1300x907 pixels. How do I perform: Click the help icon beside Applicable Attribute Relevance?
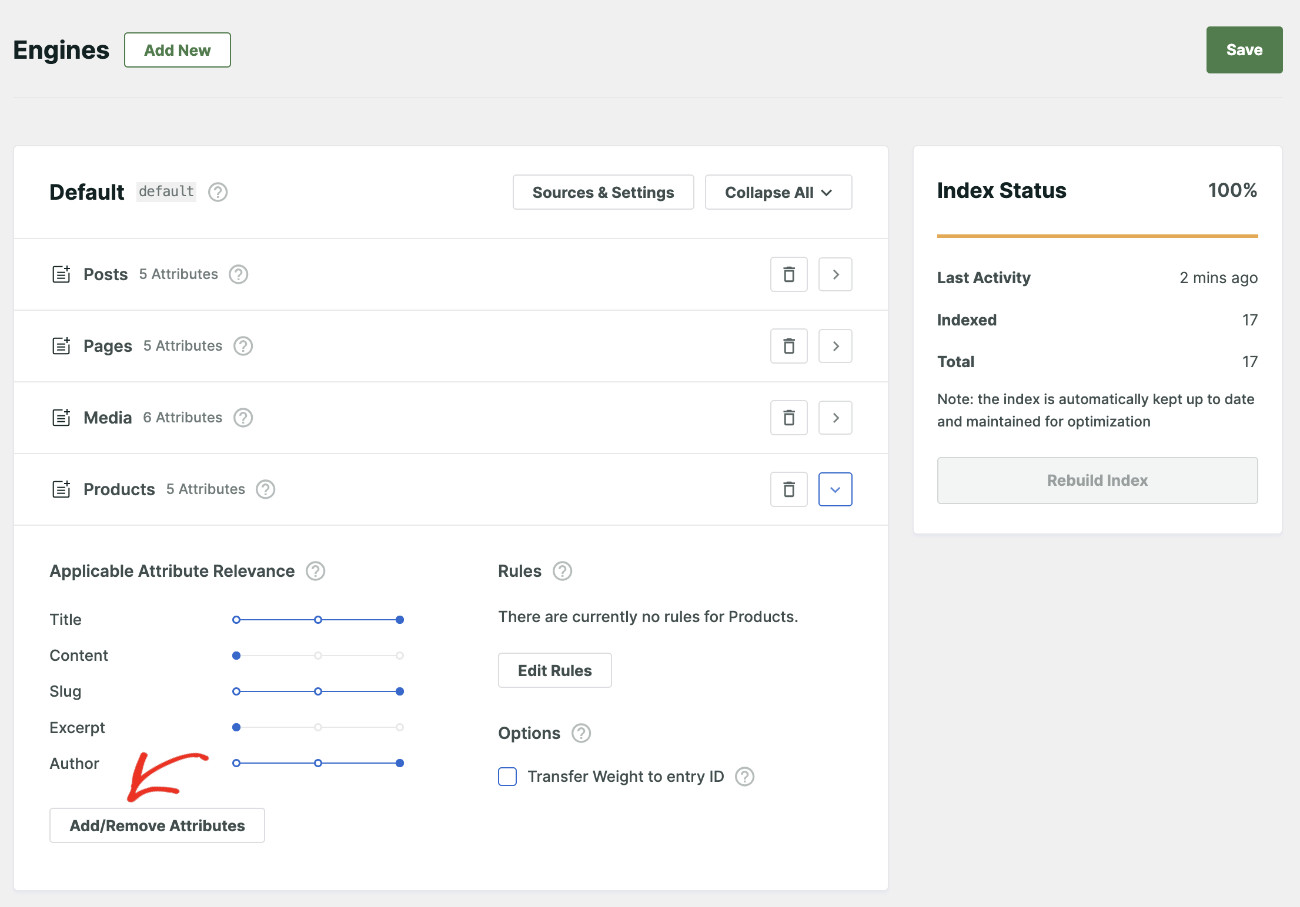point(315,570)
